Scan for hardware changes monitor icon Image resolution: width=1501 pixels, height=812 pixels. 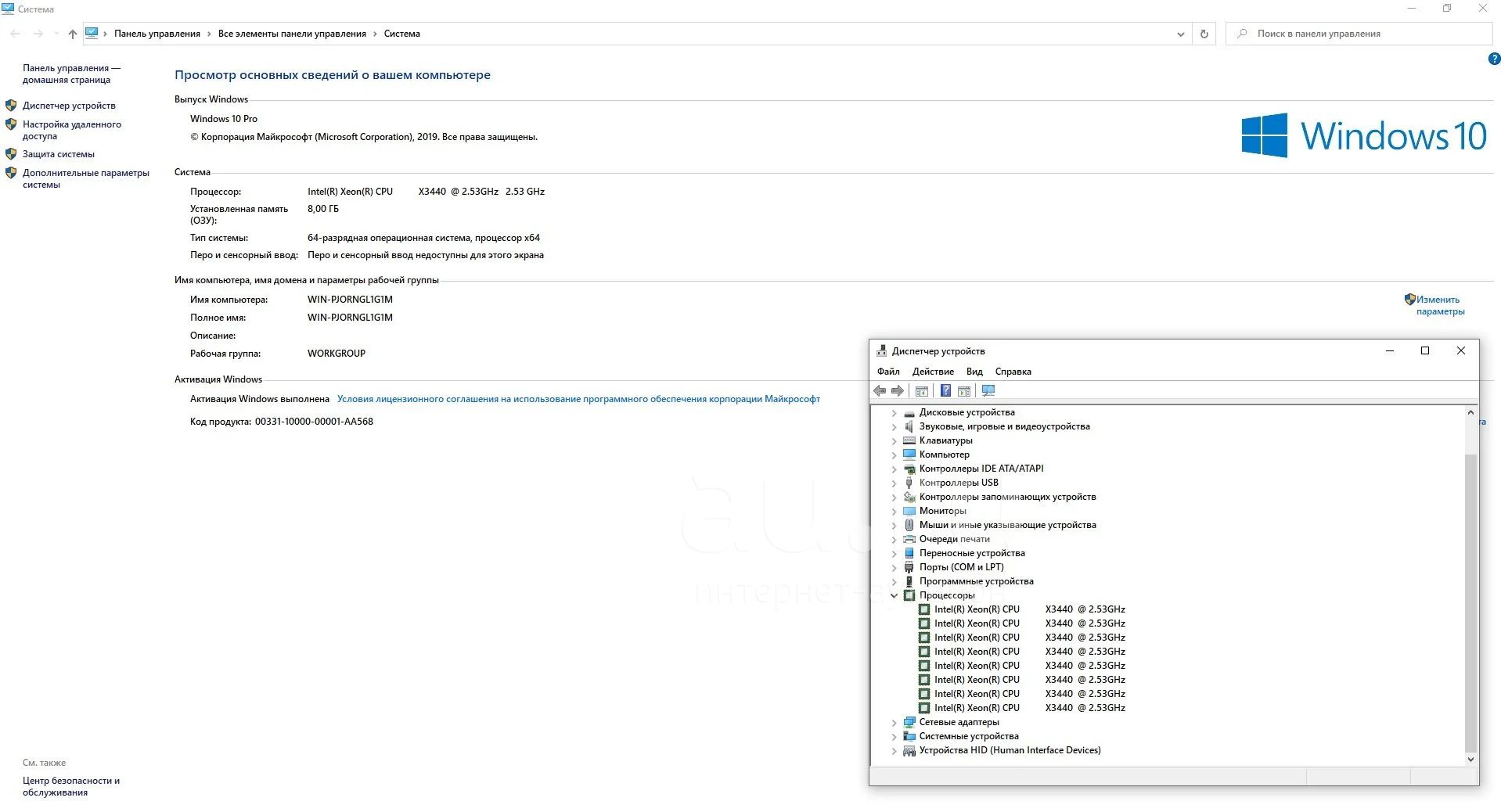tap(988, 391)
